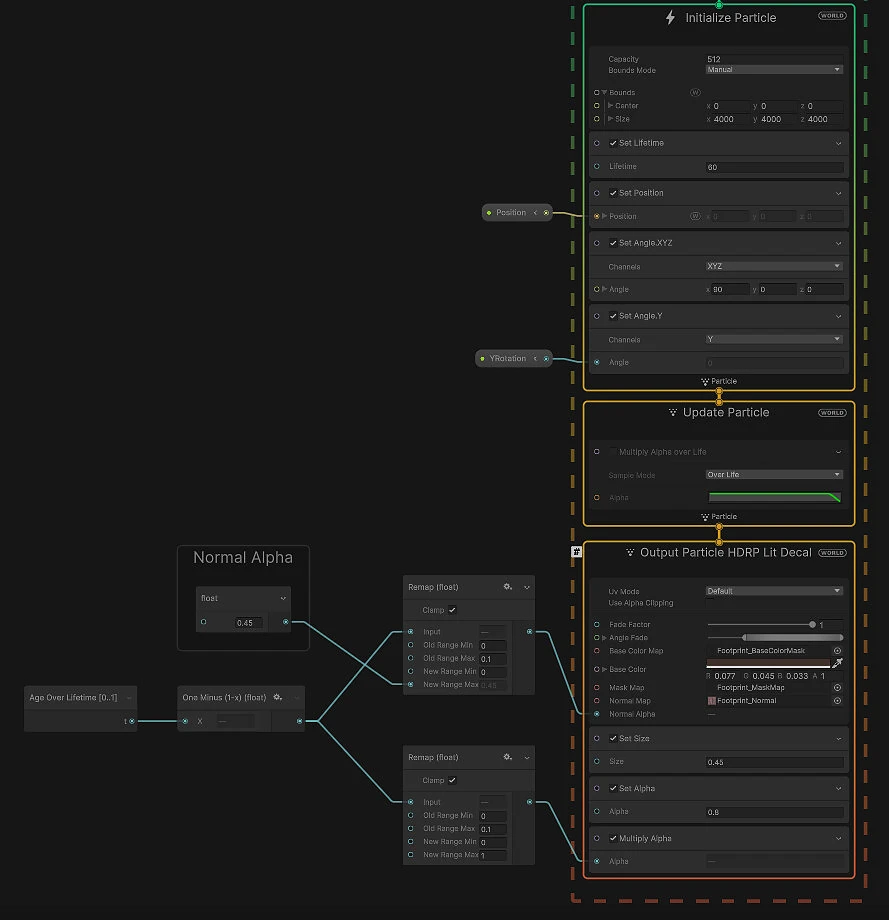Disable the Set Position block checkbox
889x920 pixels.
pyautogui.click(x=613, y=193)
